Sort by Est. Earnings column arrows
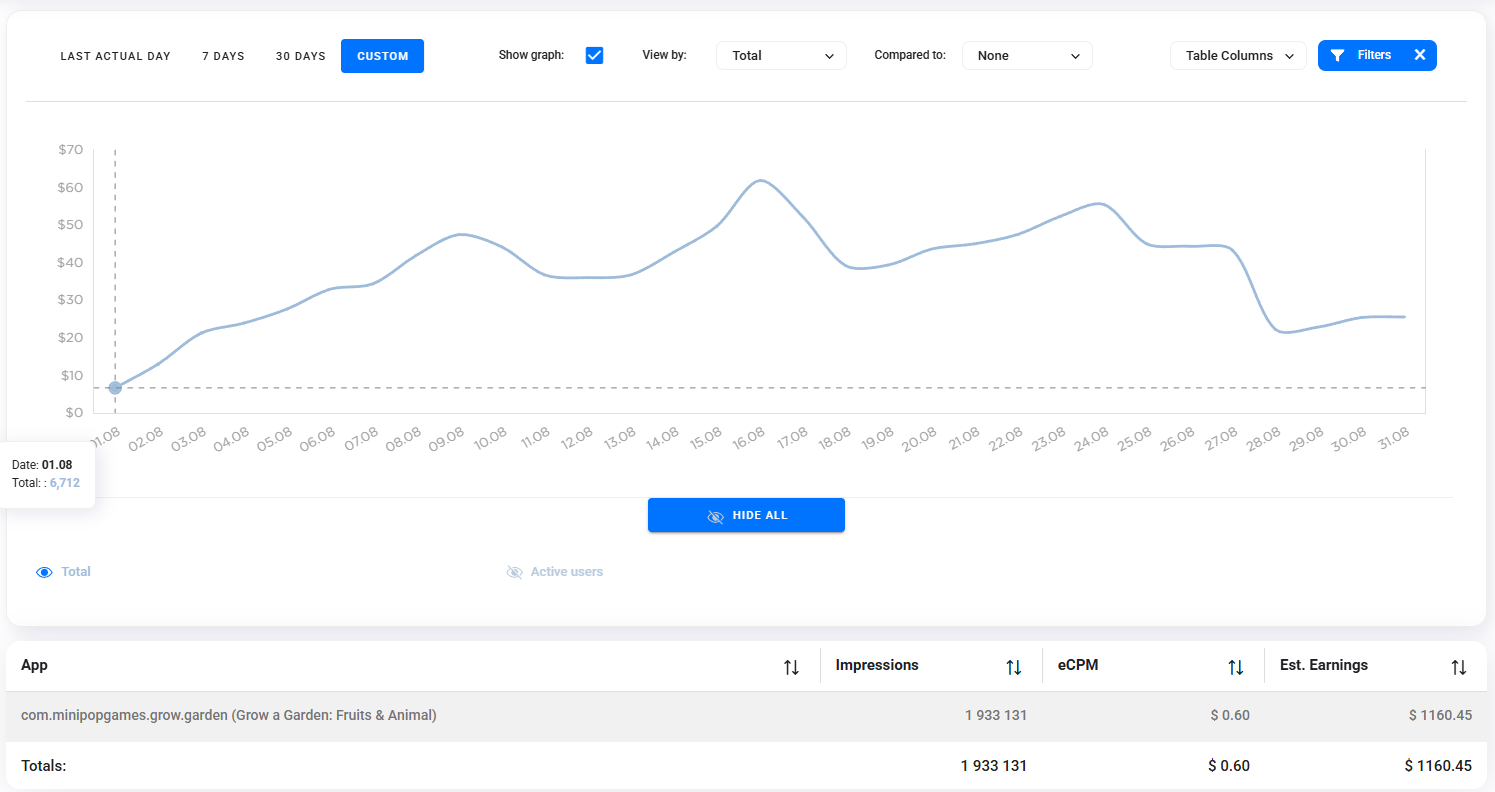This screenshot has width=1495, height=792. pyautogui.click(x=1459, y=667)
